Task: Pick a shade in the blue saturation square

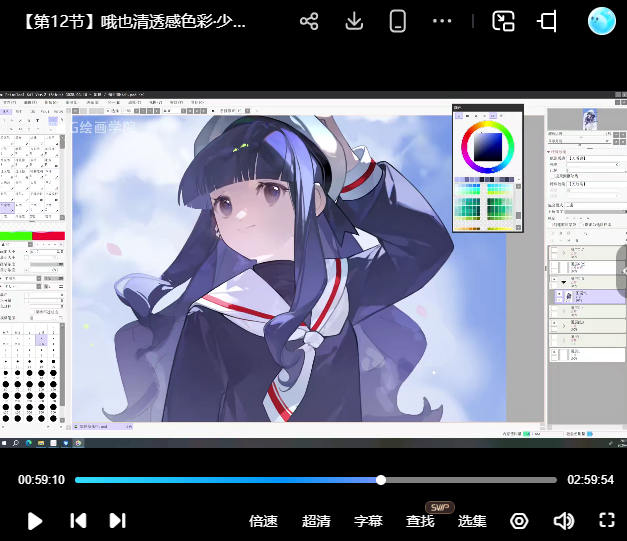Action: pyautogui.click(x=488, y=147)
